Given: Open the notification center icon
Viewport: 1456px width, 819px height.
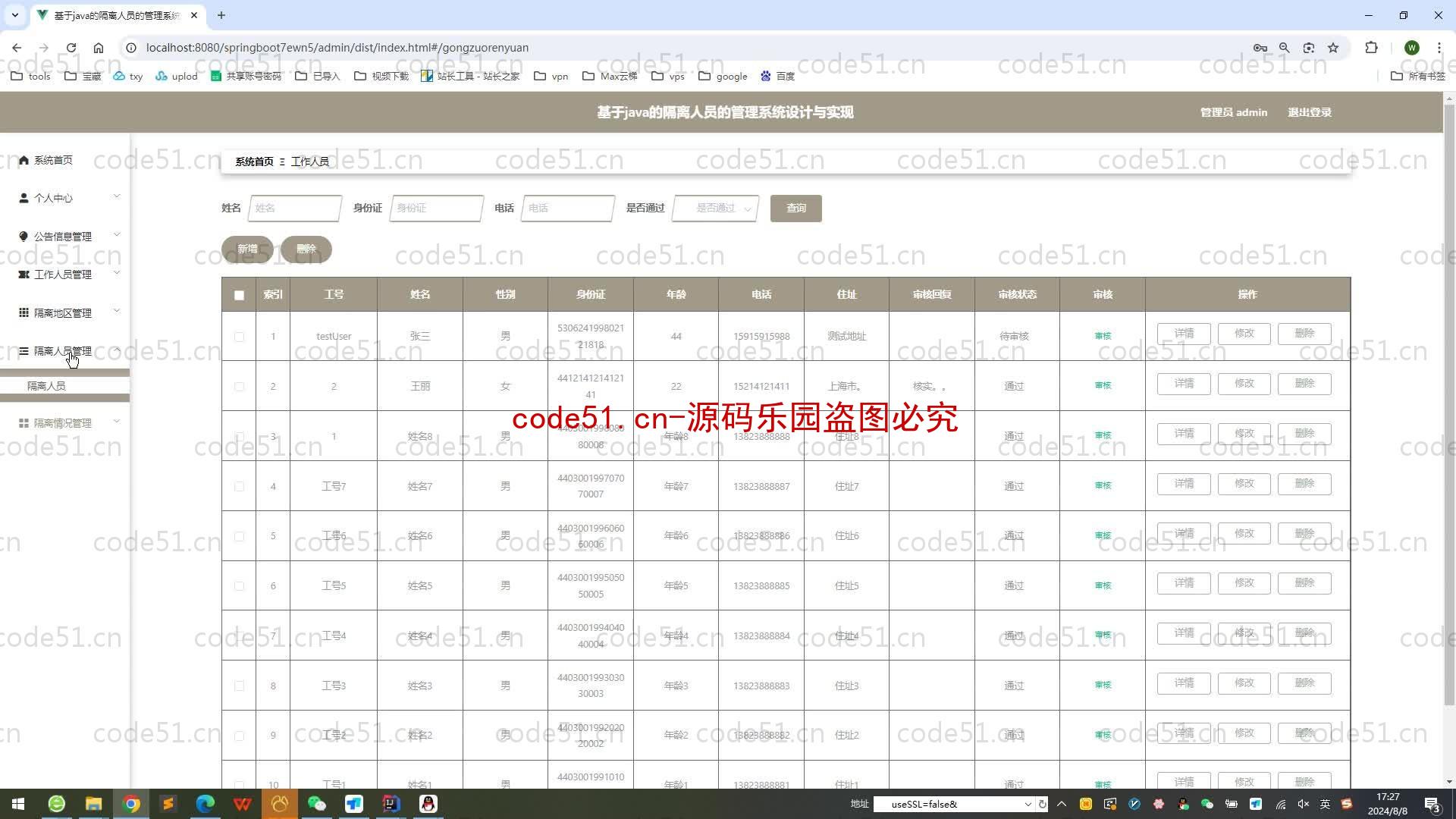Looking at the screenshot, I should pyautogui.click(x=1432, y=804).
